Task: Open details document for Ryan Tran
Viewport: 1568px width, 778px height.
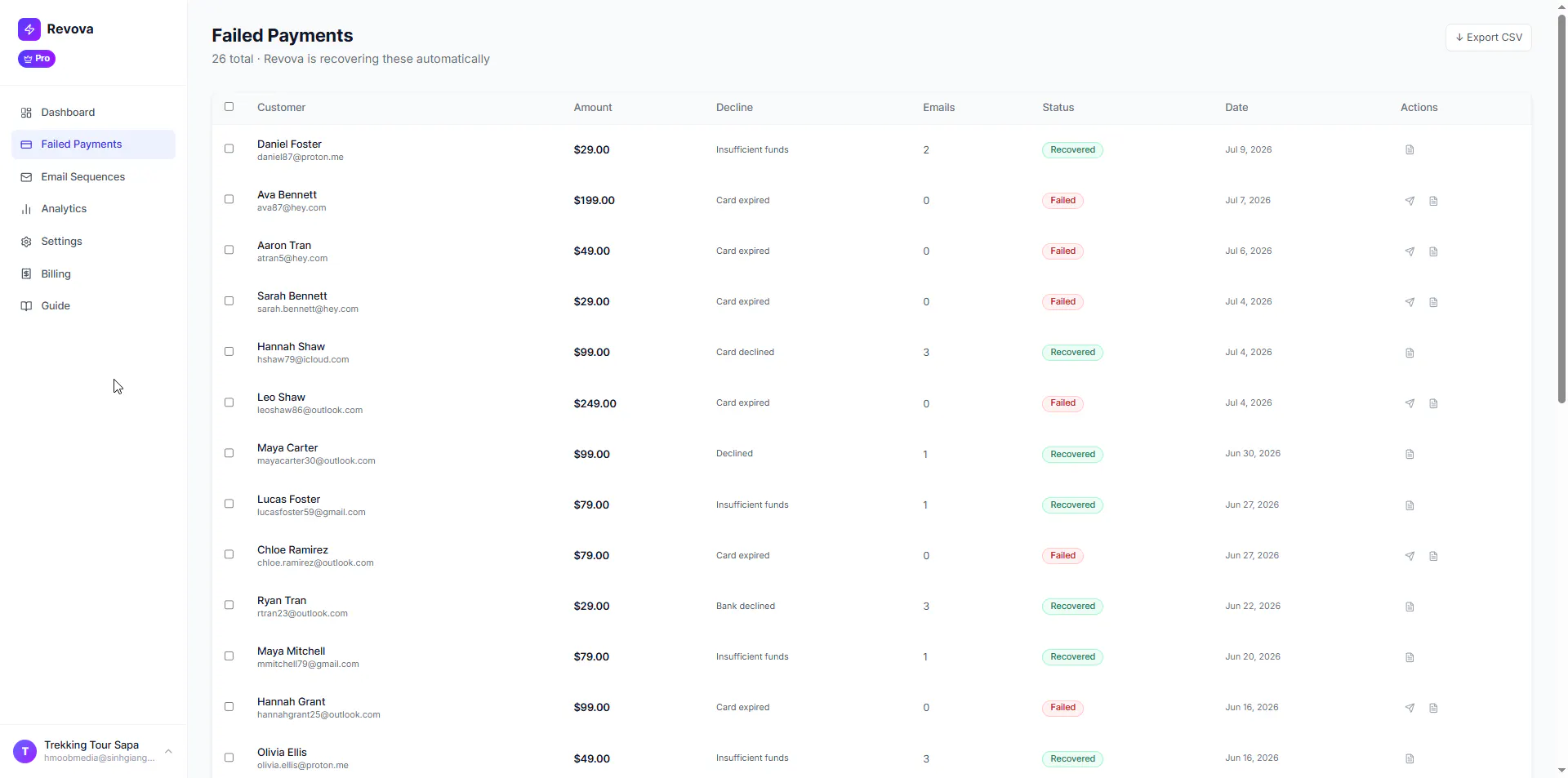Action: tap(1410, 607)
